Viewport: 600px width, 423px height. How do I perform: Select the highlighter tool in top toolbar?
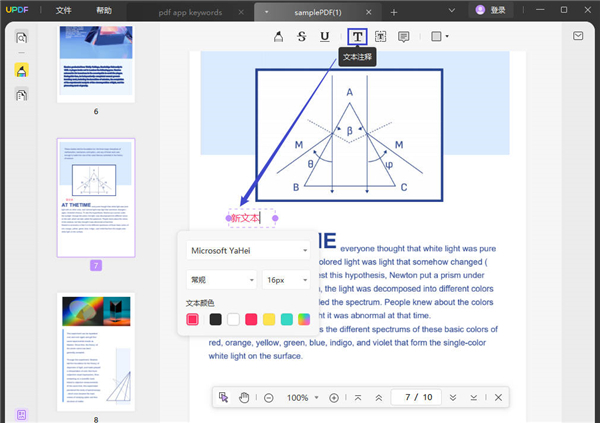click(x=278, y=37)
